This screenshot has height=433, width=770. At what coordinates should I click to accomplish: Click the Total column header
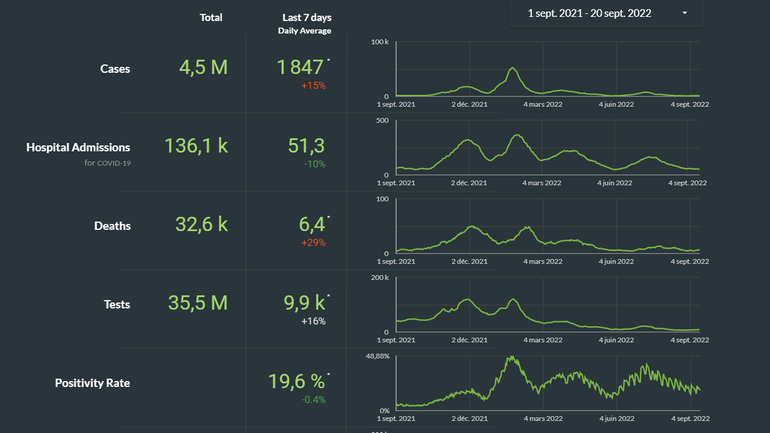(211, 18)
